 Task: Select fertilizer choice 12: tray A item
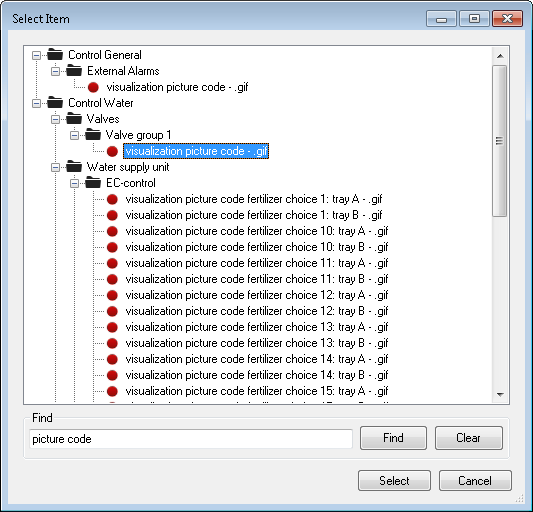[257, 295]
